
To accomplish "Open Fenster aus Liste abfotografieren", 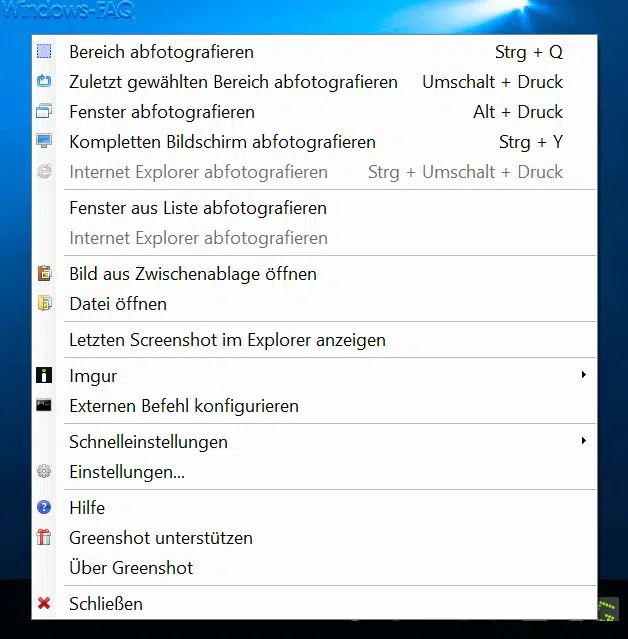I will [x=314, y=208].
